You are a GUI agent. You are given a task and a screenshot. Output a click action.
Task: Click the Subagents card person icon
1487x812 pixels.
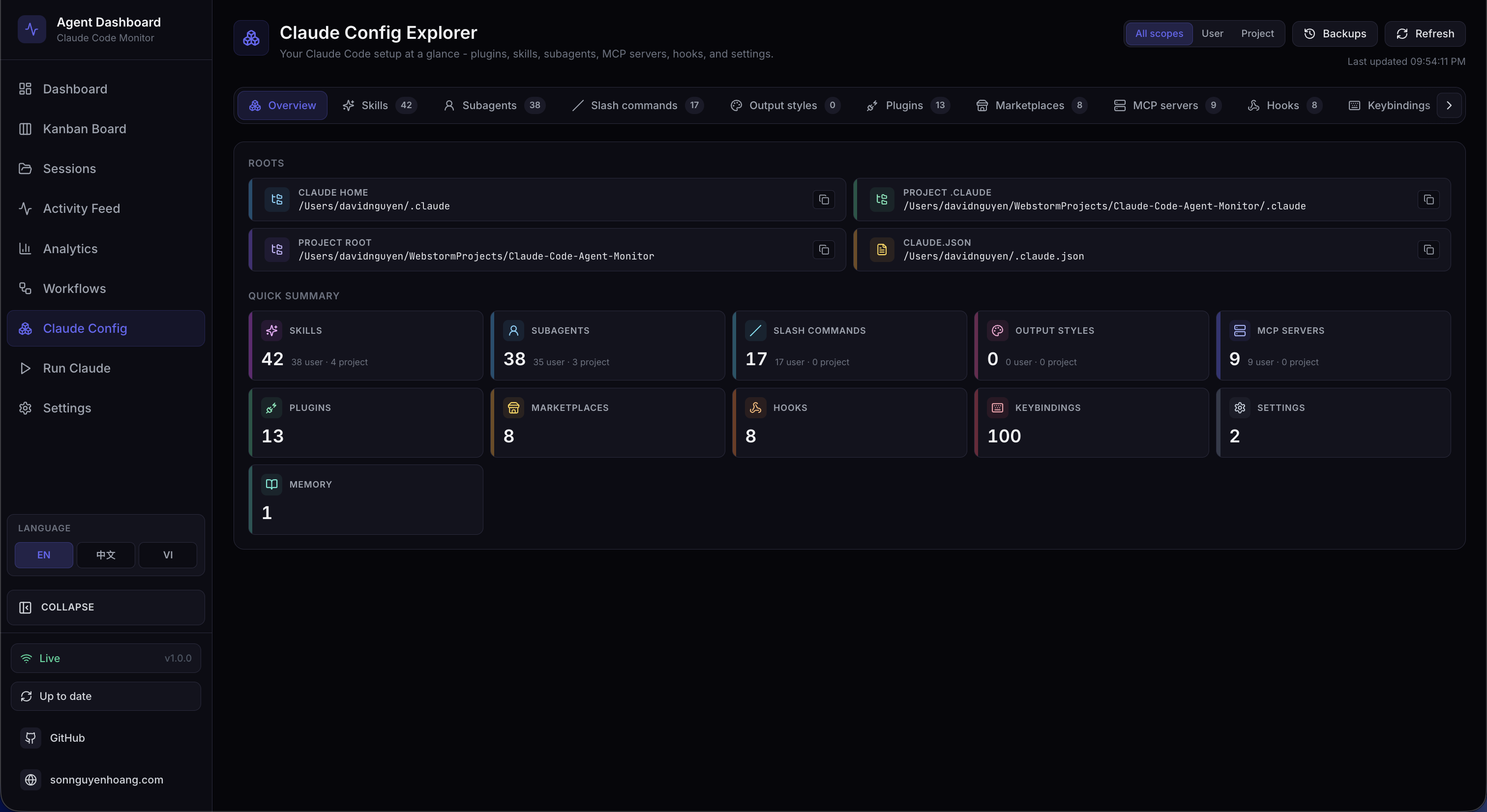(x=514, y=331)
